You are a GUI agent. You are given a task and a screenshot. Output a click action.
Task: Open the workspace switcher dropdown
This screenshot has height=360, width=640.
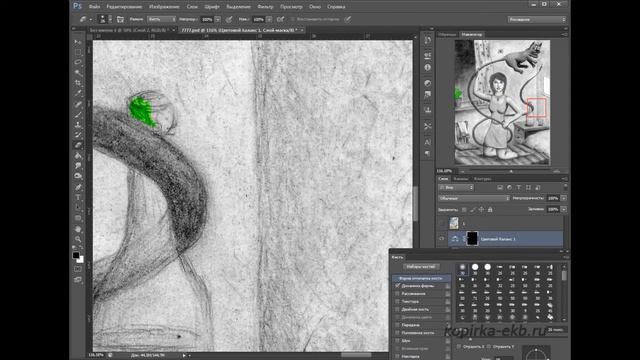(537, 19)
